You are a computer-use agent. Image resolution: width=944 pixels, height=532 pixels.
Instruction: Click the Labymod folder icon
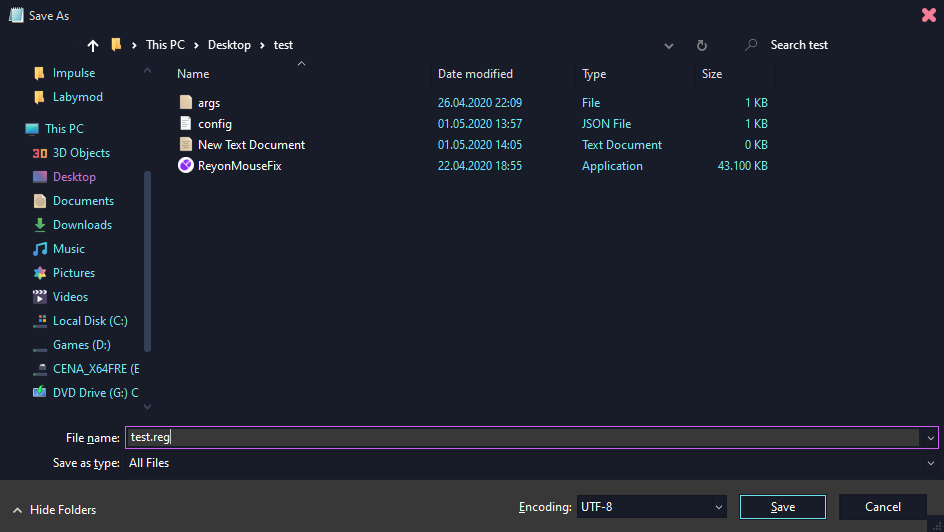point(39,97)
